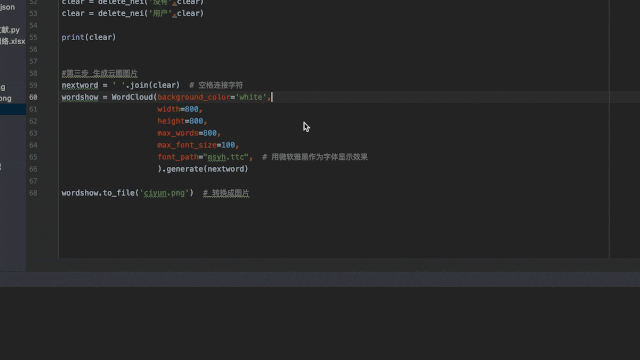Click the 'nextword' variable on line 59
Viewport: 640px width, 360px height.
tap(80, 85)
